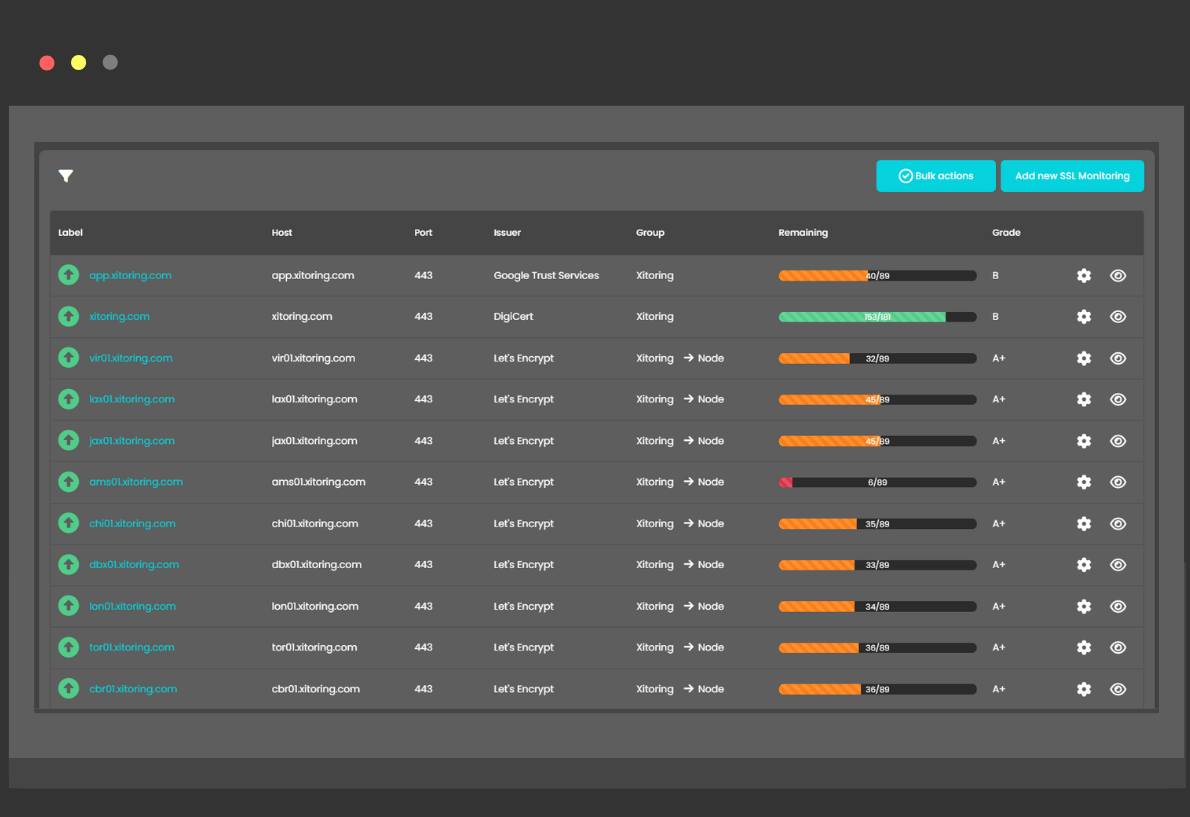
Task: Open the filter funnel icon
Action: pyautogui.click(x=66, y=176)
